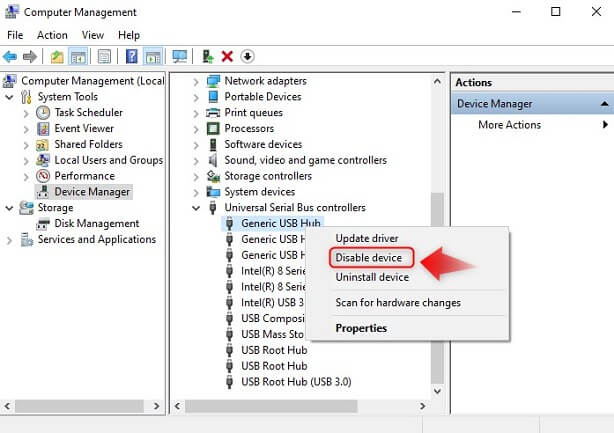Open the File menu
This screenshot has height=433, width=614.
15,35
